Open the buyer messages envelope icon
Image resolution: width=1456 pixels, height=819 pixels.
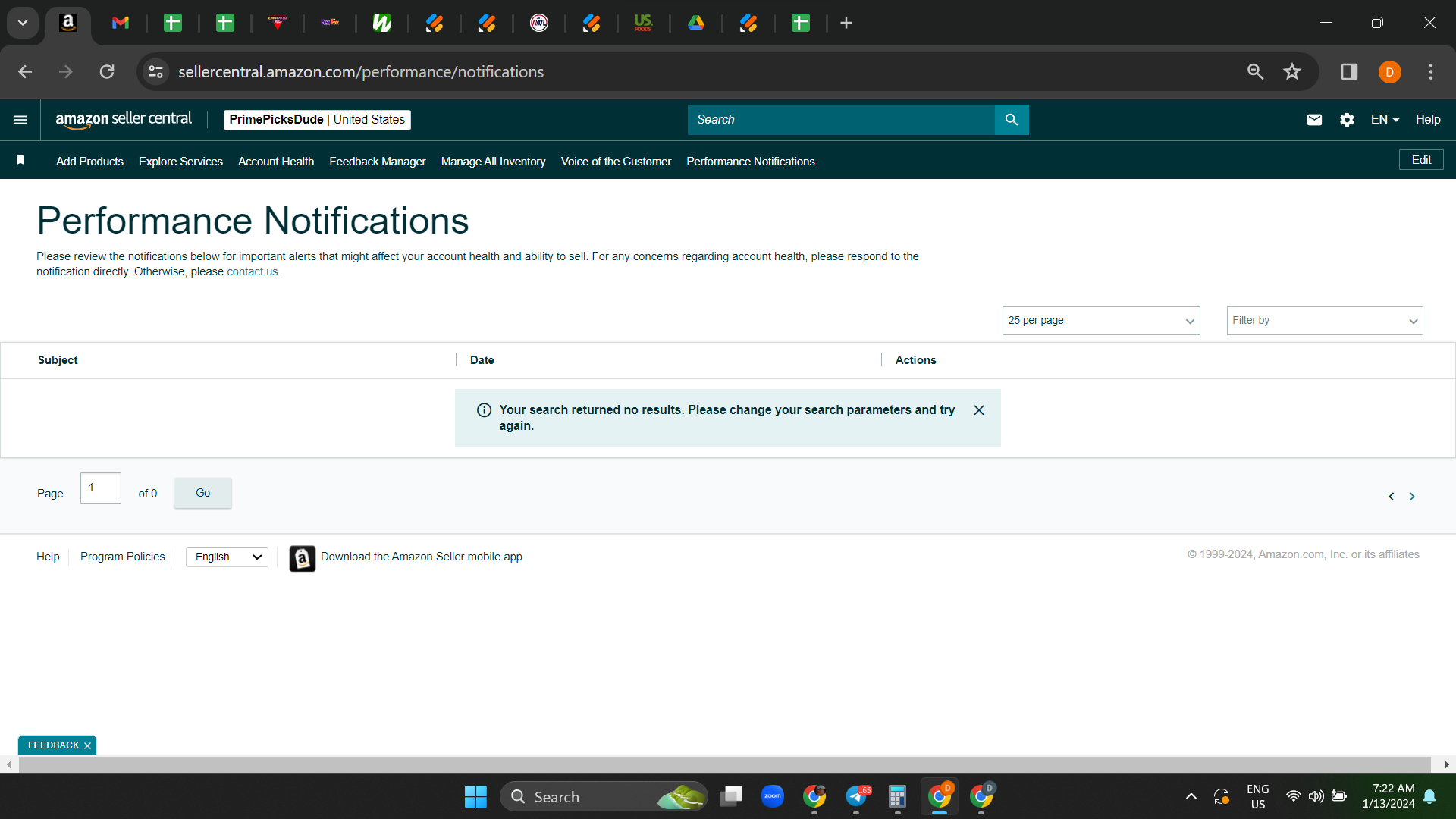tap(1314, 120)
